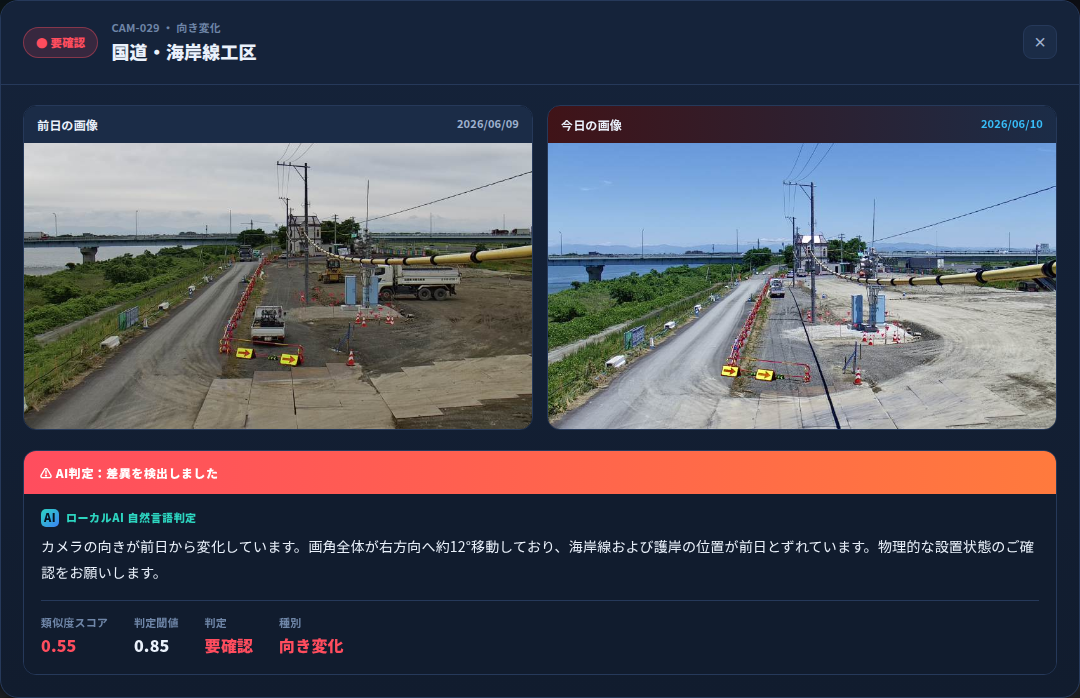The image size is (1080, 698).
Task: Click the 判定閾値 label
Action: (156, 623)
